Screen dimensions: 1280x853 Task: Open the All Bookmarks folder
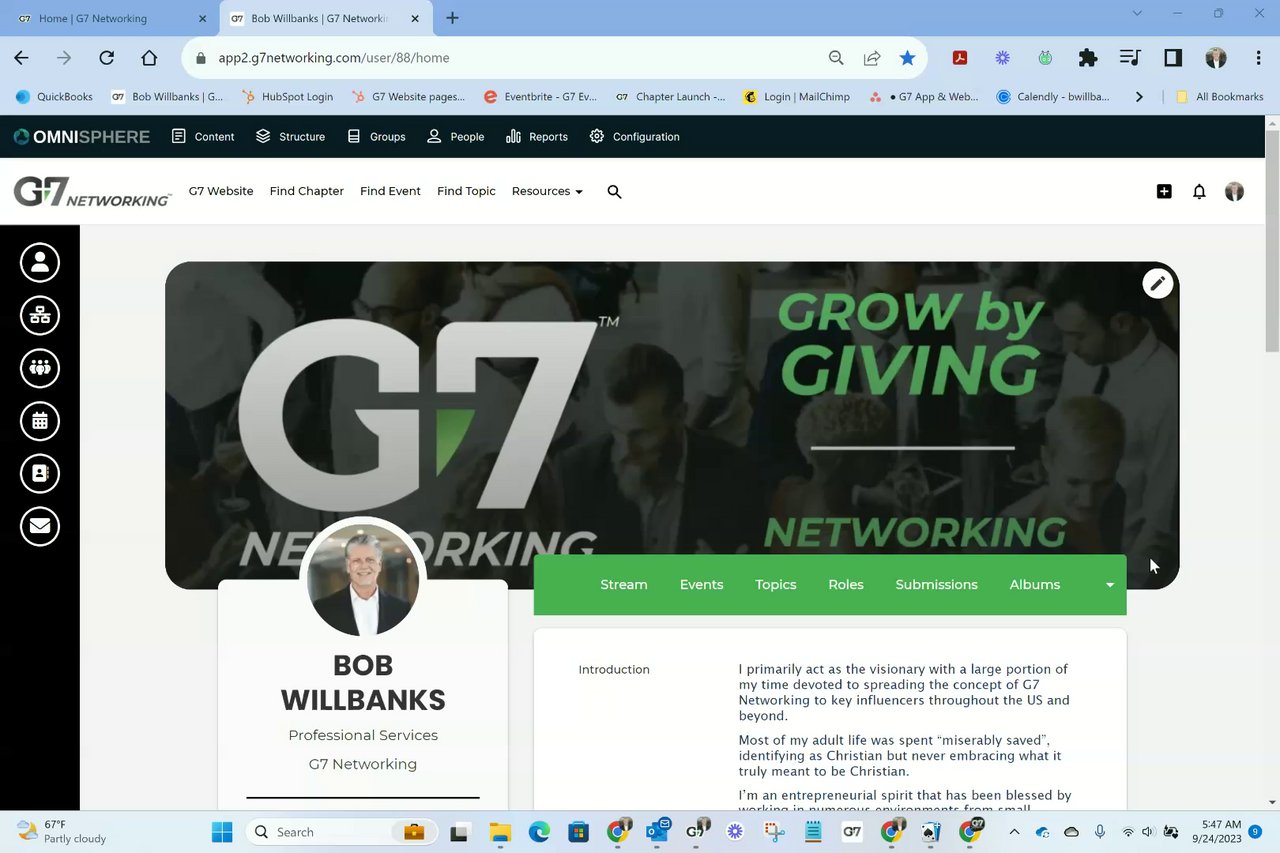click(1220, 97)
